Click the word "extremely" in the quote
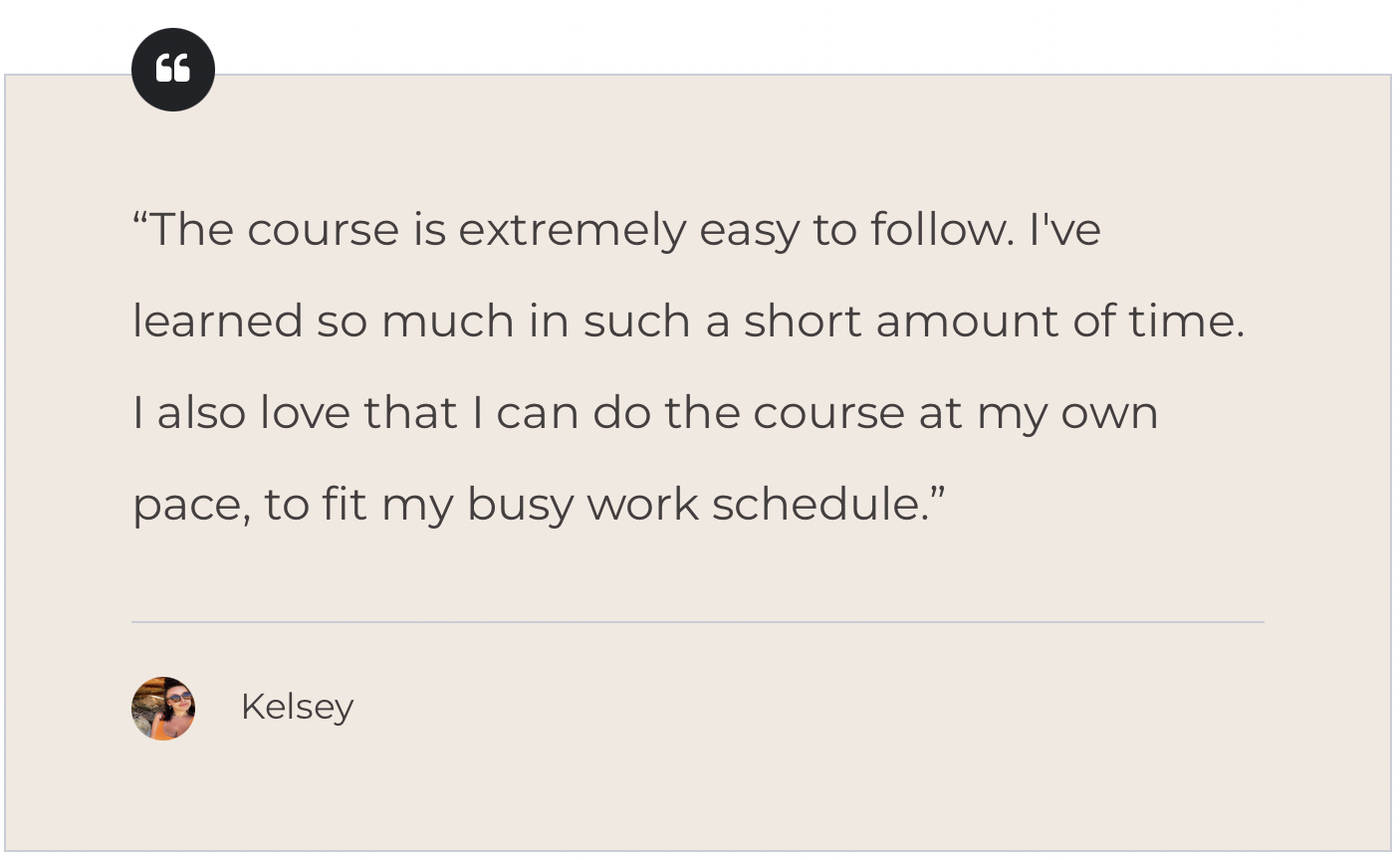 [x=572, y=231]
